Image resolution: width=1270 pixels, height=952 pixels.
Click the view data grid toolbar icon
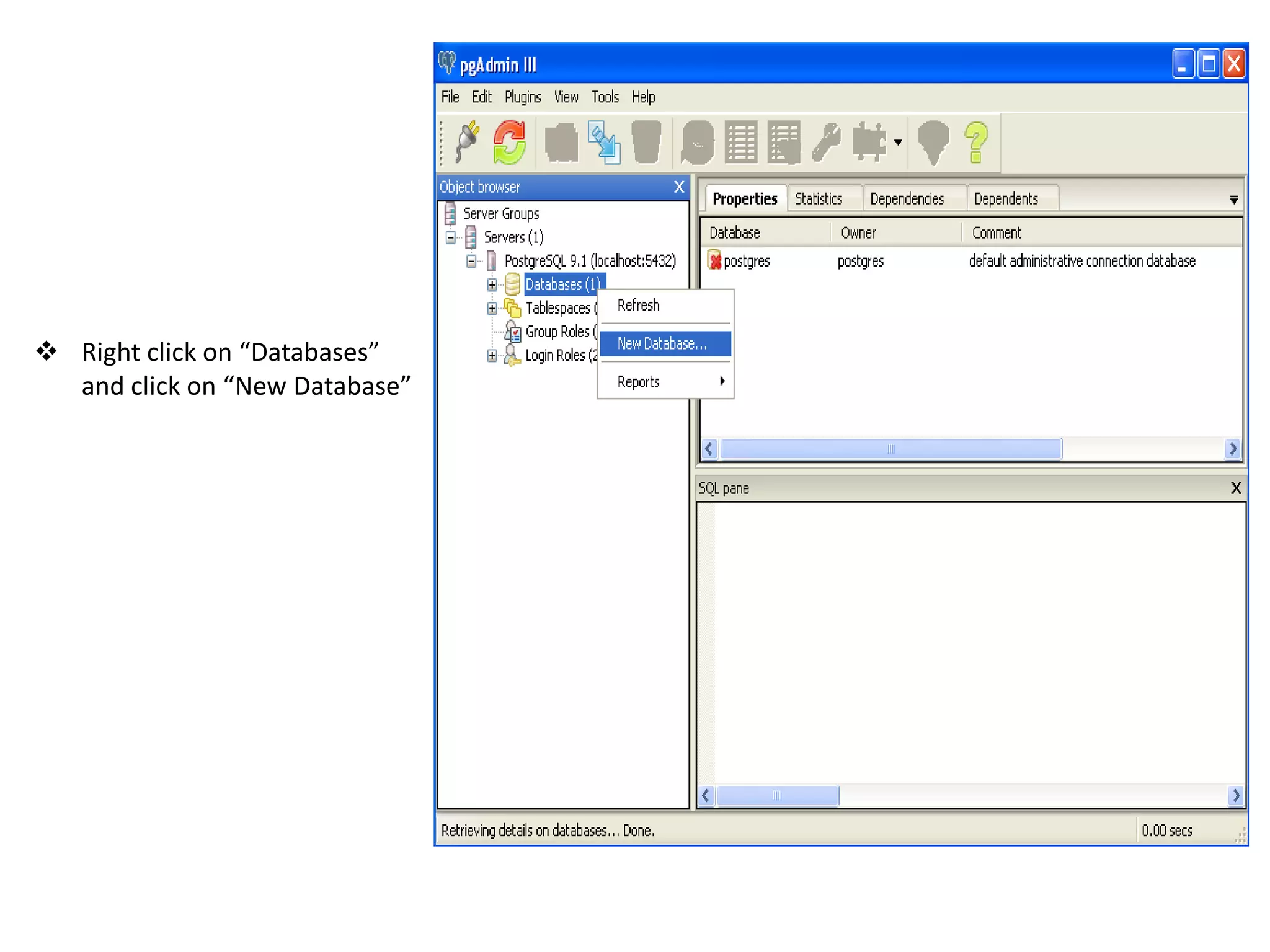741,143
